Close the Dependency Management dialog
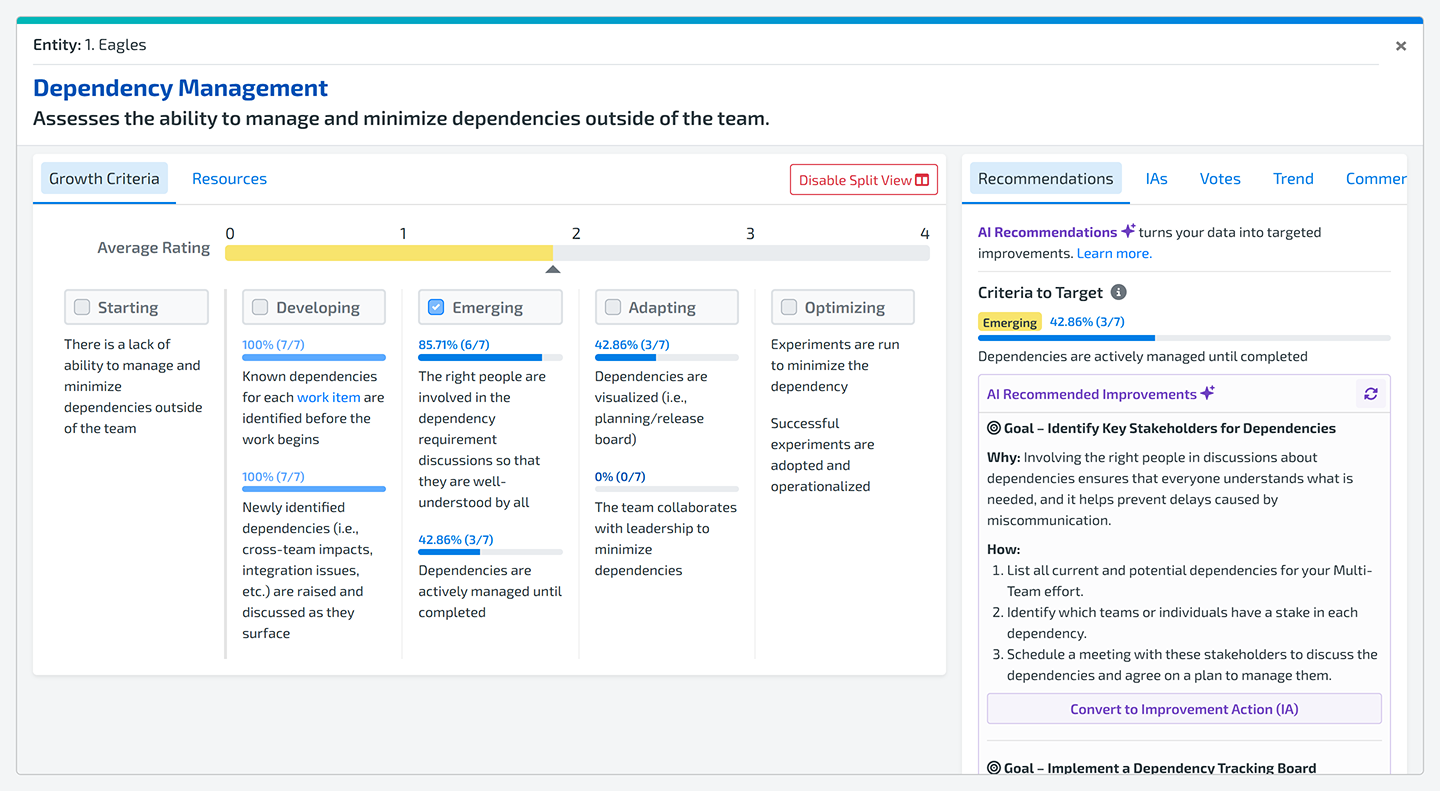The height and width of the screenshot is (791, 1440). 1401,46
